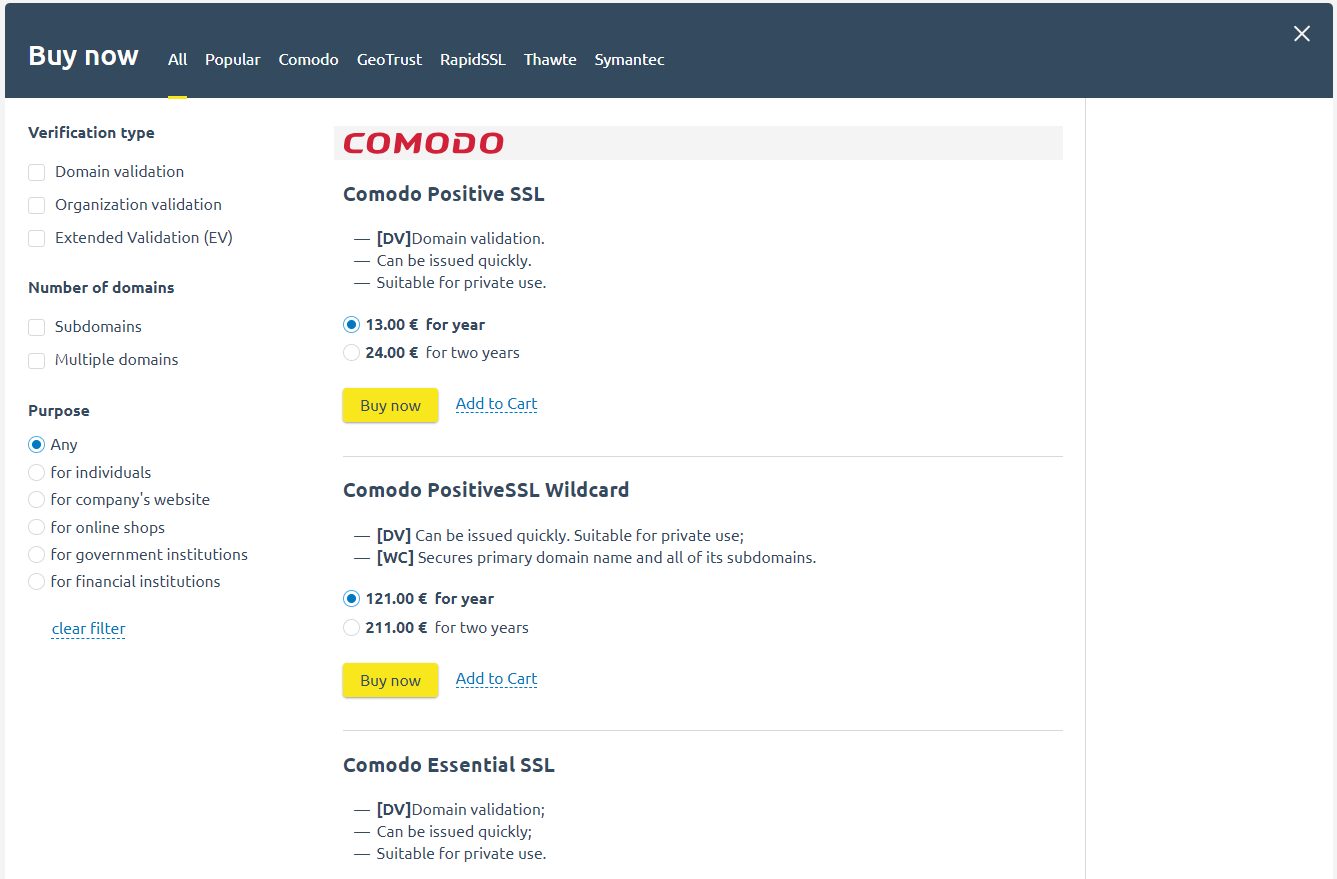Add Comodo Positive SSL to Cart
This screenshot has width=1337, height=879.
click(496, 404)
